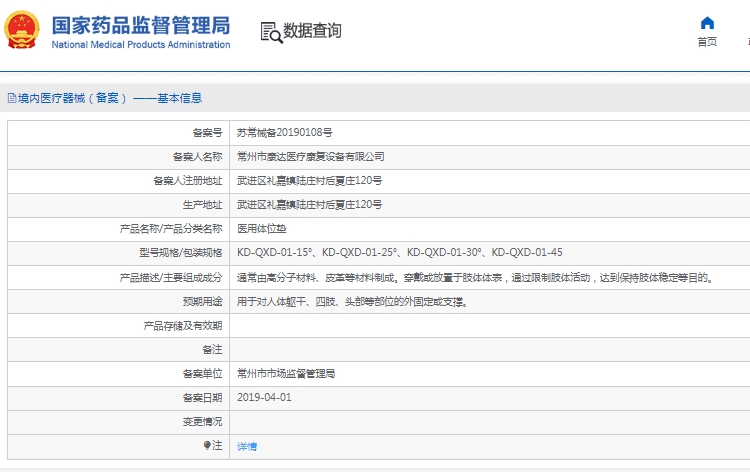The width and height of the screenshot is (750, 472).
Task: Click the bulb icon next to 注
Action: (x=207, y=445)
